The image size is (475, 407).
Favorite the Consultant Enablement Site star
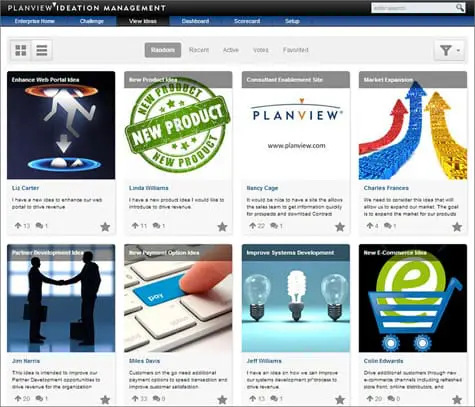point(340,227)
